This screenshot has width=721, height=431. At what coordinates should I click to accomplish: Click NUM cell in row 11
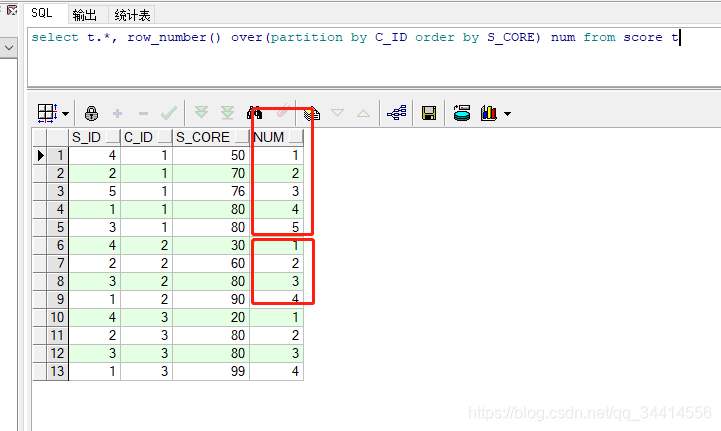276,335
